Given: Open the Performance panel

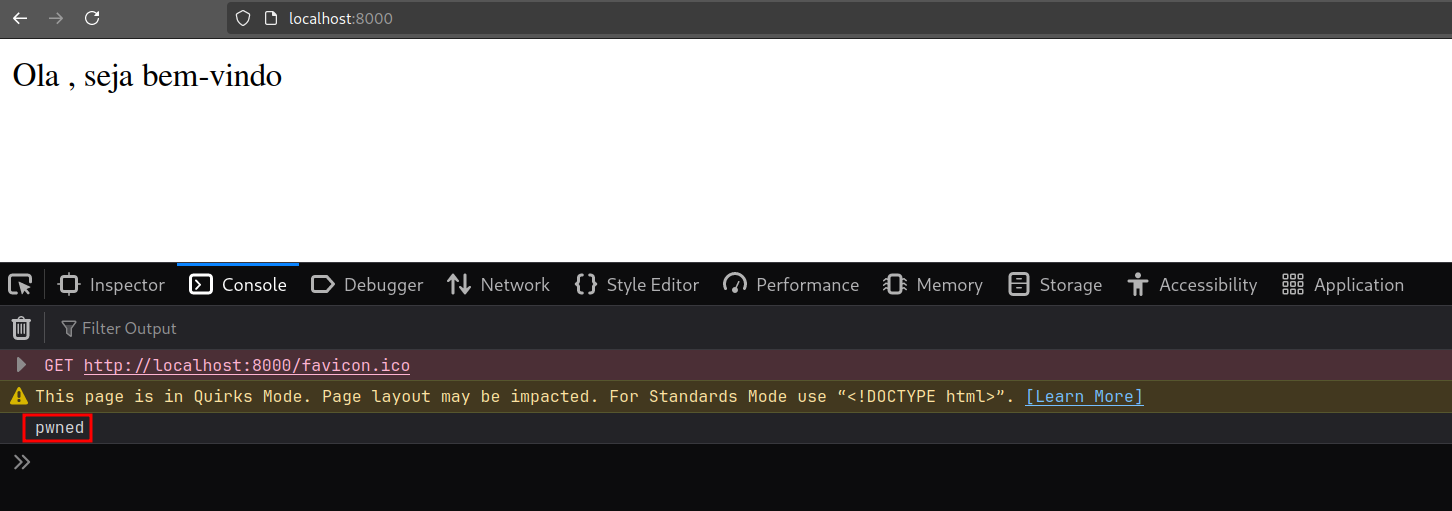Looking at the screenshot, I should point(791,285).
